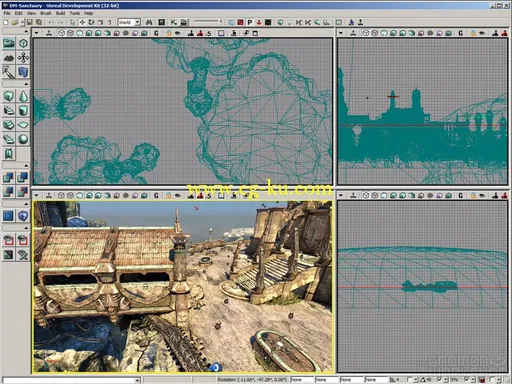This screenshot has width=512, height=384.
Task: Toggle game view G in top-left viewport
Action: click(156, 33)
